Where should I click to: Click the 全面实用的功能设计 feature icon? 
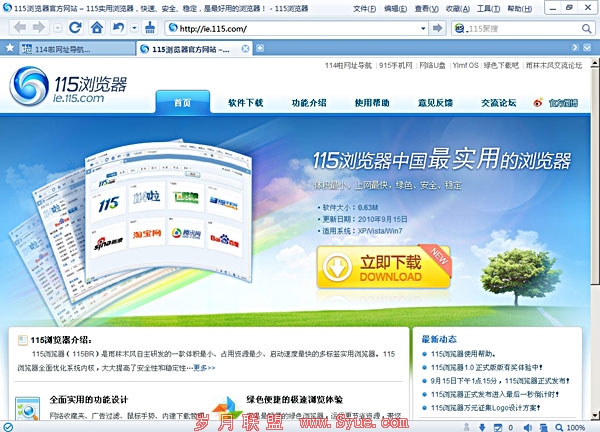(28, 409)
